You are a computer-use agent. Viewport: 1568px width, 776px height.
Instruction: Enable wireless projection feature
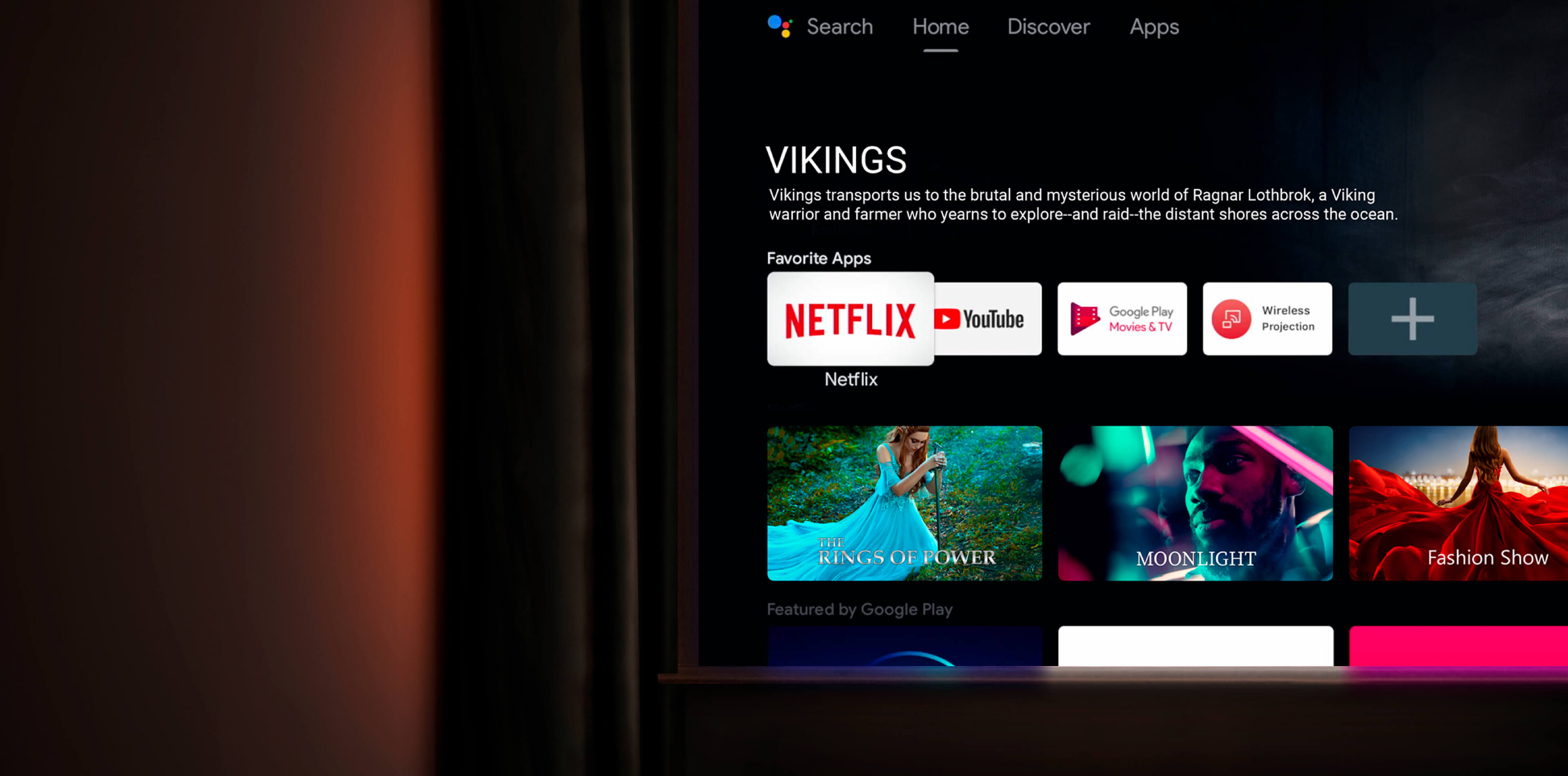coord(1267,319)
